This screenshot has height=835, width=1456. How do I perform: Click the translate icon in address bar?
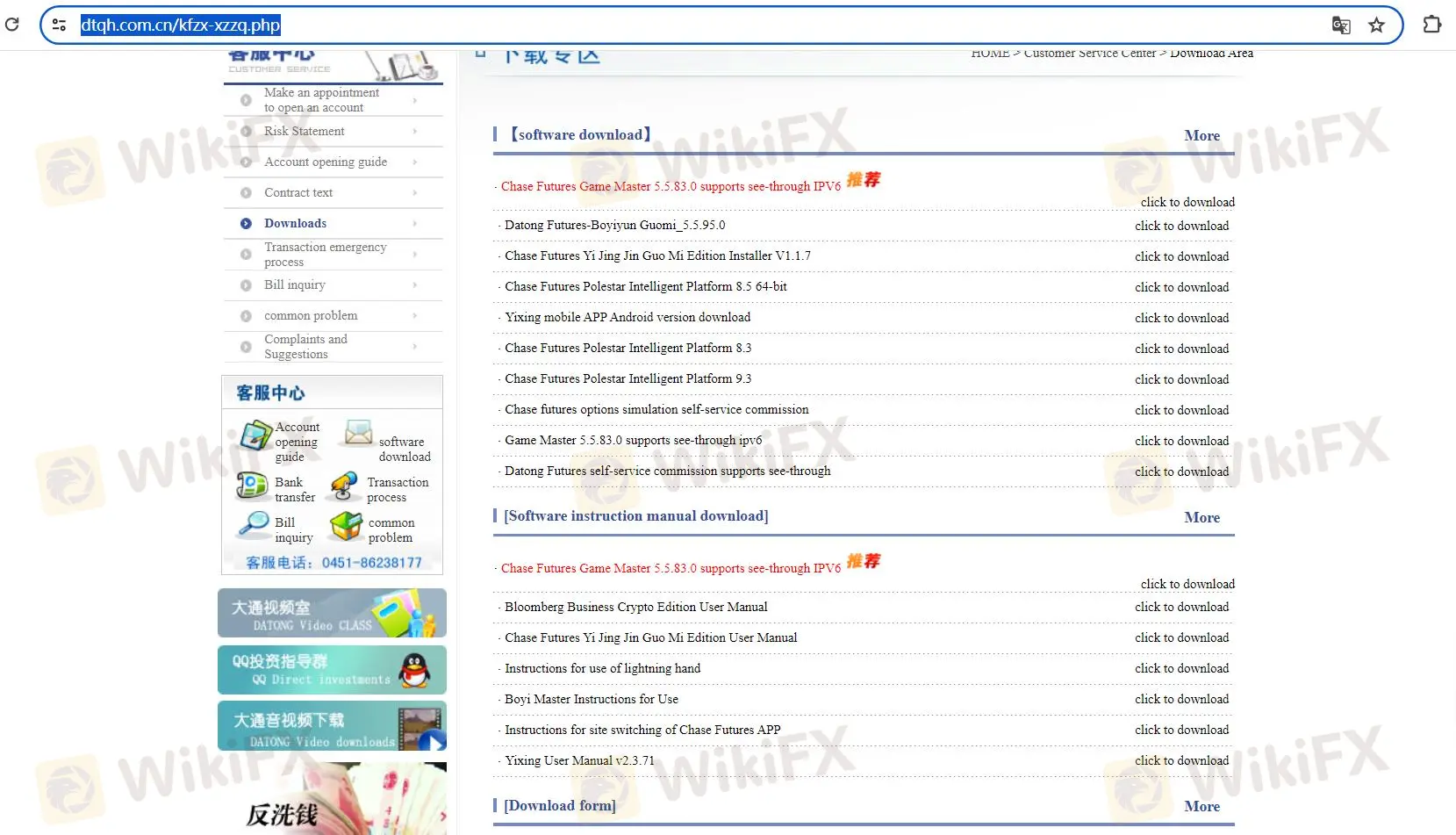coord(1341,25)
